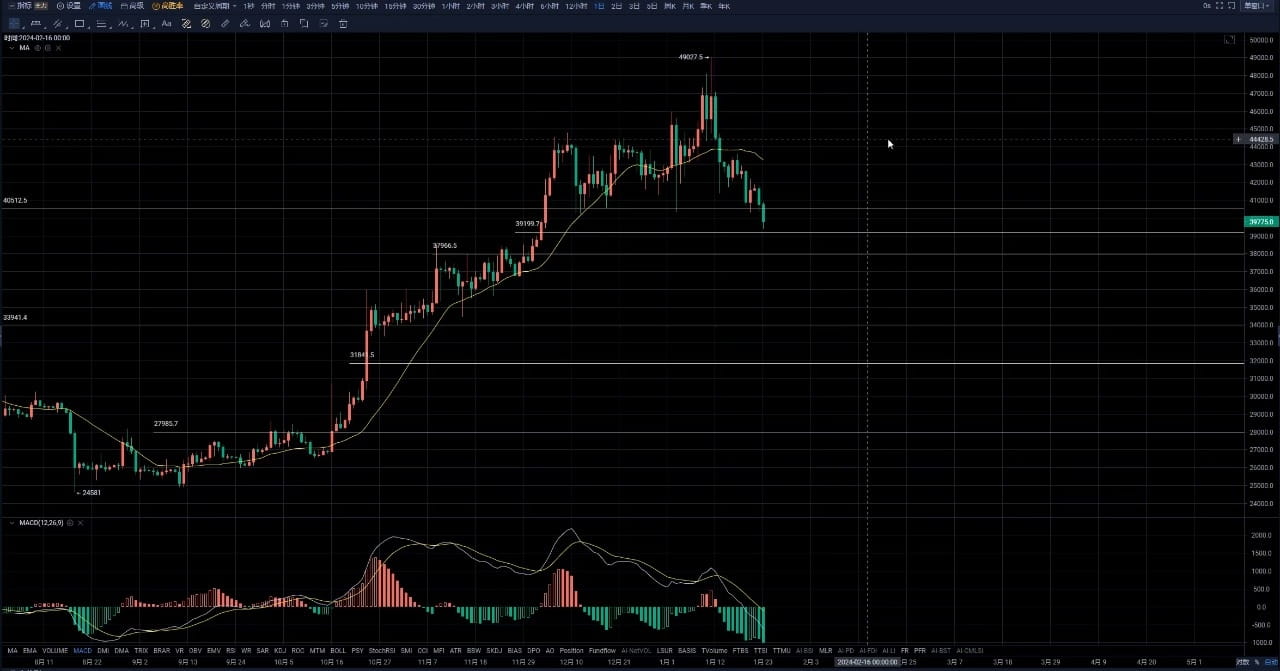This screenshot has height=671, width=1280.
Task: Close the MACD(12,26,9) indicator
Action: point(81,522)
